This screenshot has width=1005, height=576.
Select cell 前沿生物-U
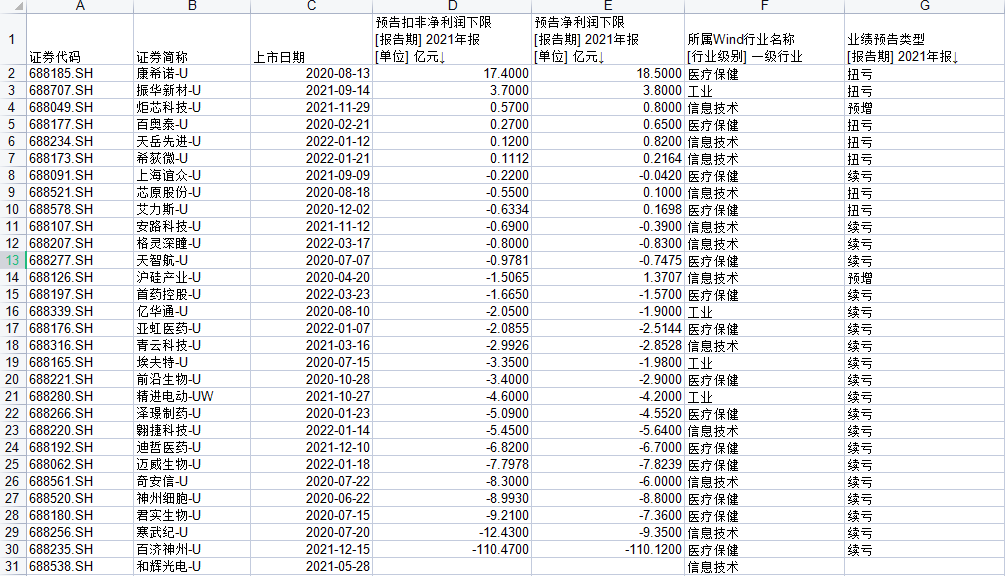pyautogui.click(x=192, y=379)
